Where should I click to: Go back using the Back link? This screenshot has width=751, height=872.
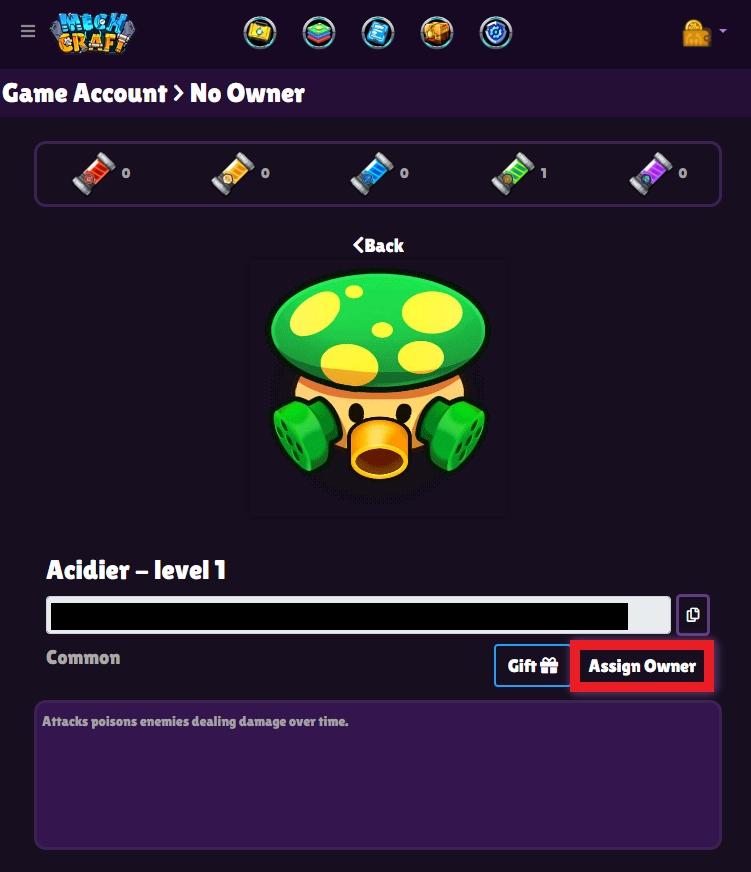tap(378, 245)
